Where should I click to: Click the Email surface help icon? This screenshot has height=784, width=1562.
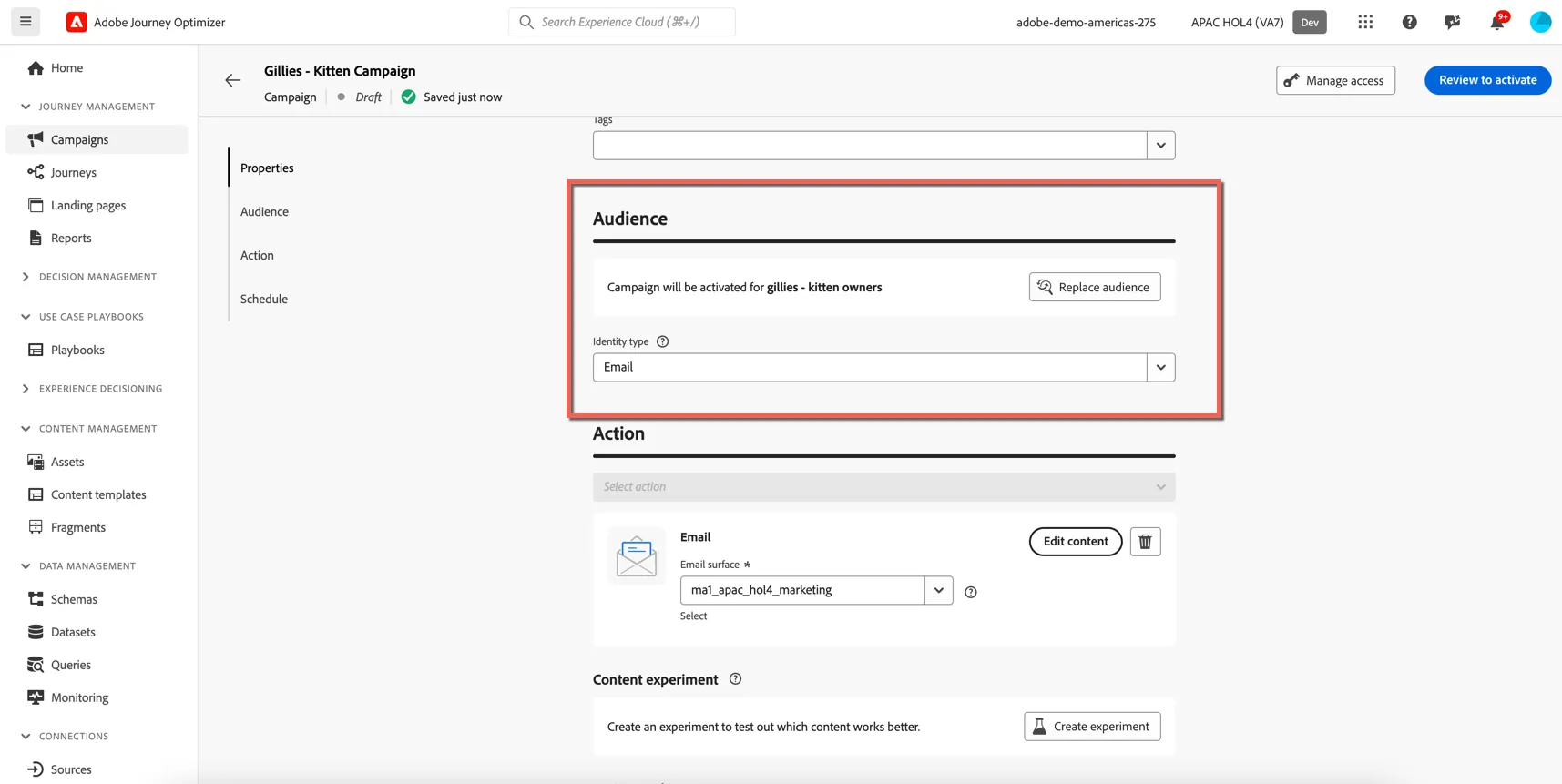(971, 592)
